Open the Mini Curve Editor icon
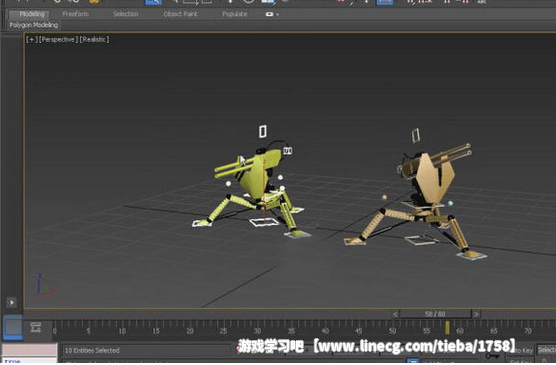The image size is (556, 365). pos(35,327)
